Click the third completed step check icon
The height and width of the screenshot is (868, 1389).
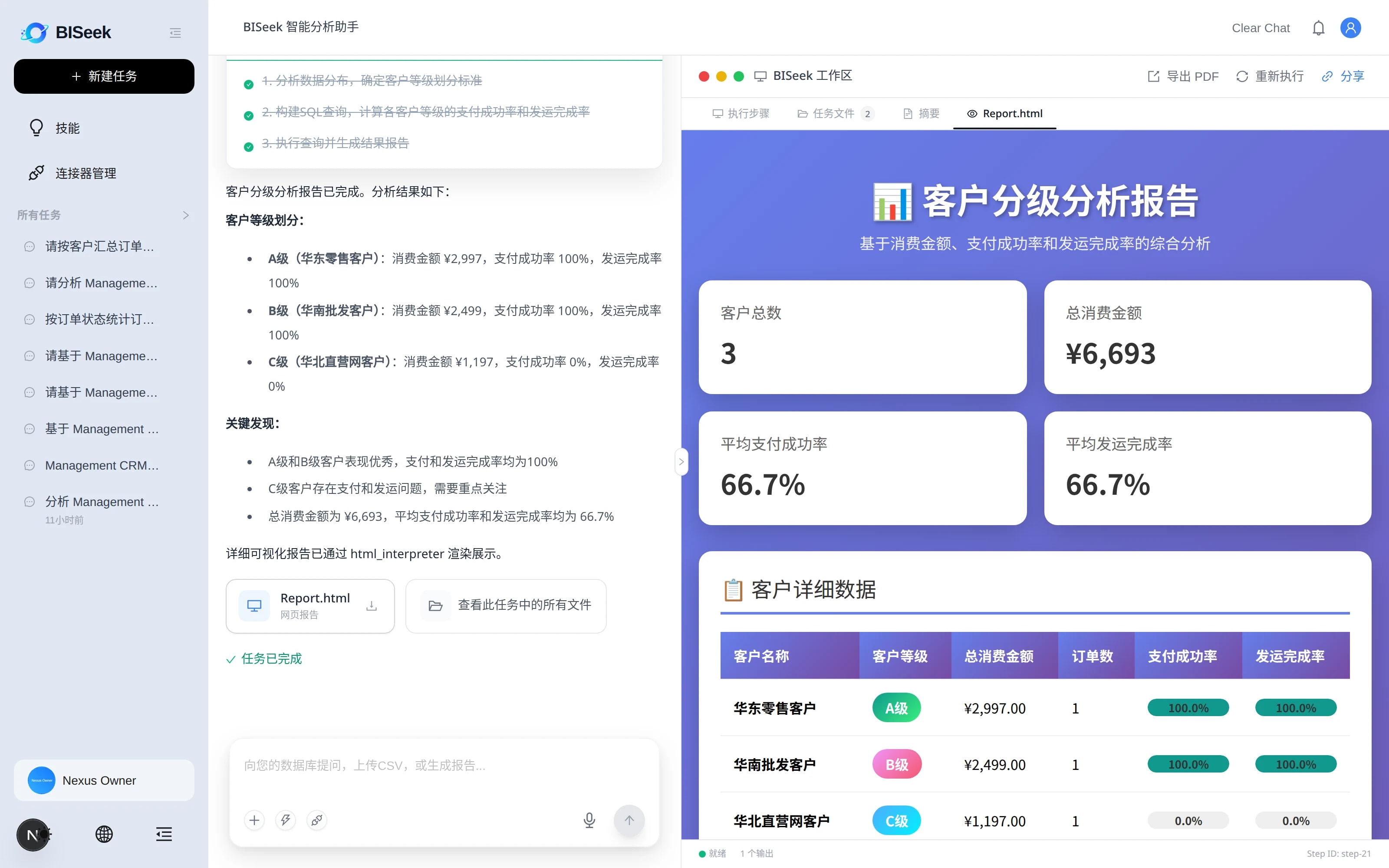tap(249, 147)
